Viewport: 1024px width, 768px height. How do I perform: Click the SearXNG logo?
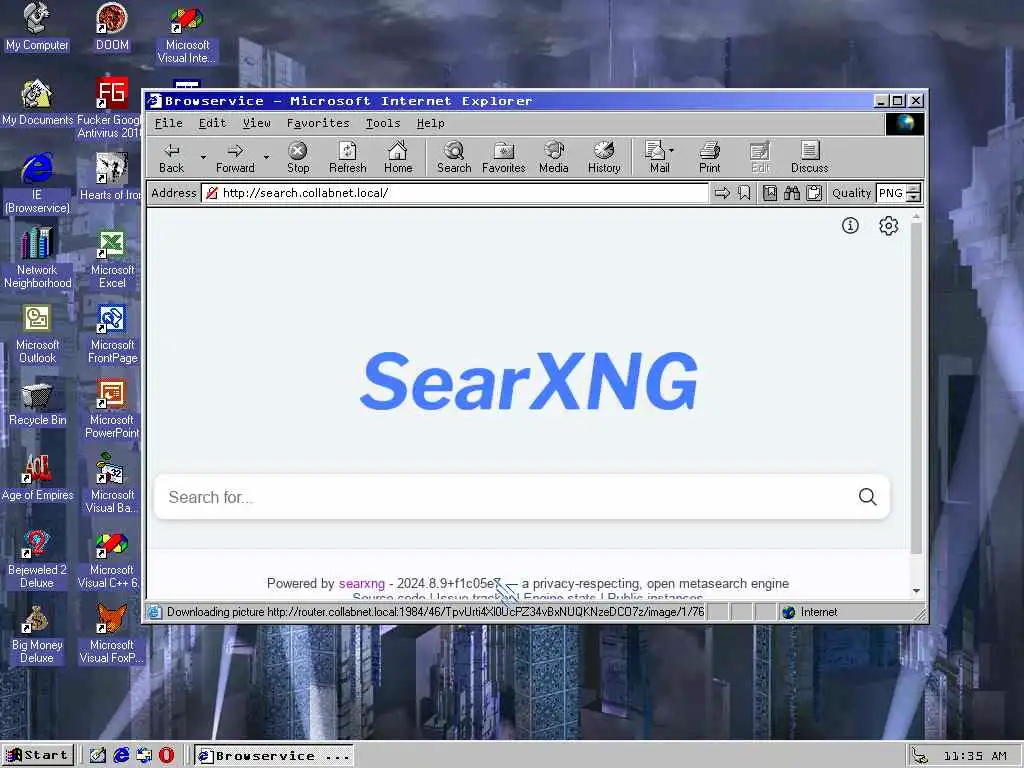[x=529, y=381]
